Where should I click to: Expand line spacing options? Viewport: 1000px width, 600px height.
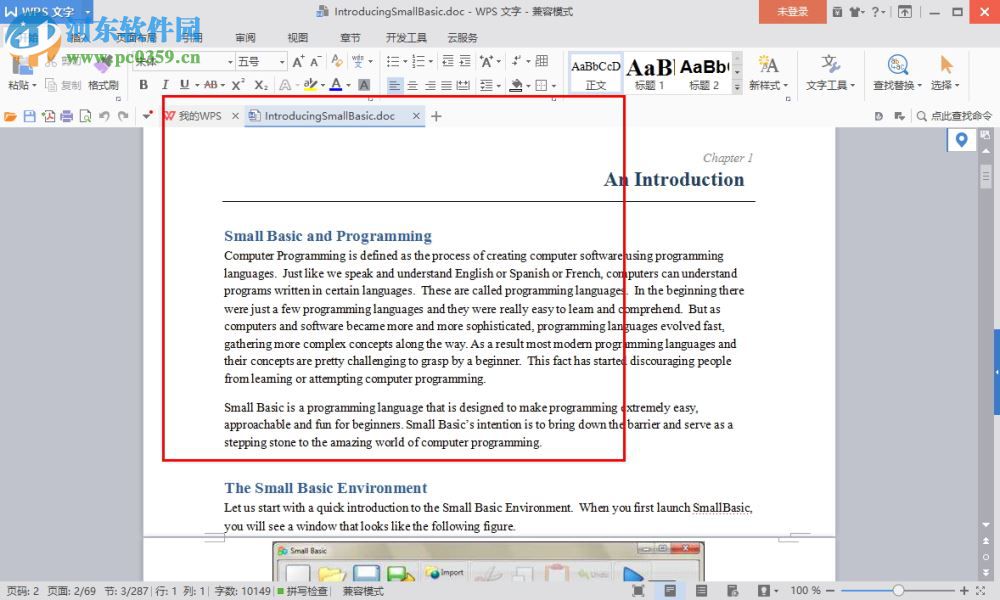[499, 85]
